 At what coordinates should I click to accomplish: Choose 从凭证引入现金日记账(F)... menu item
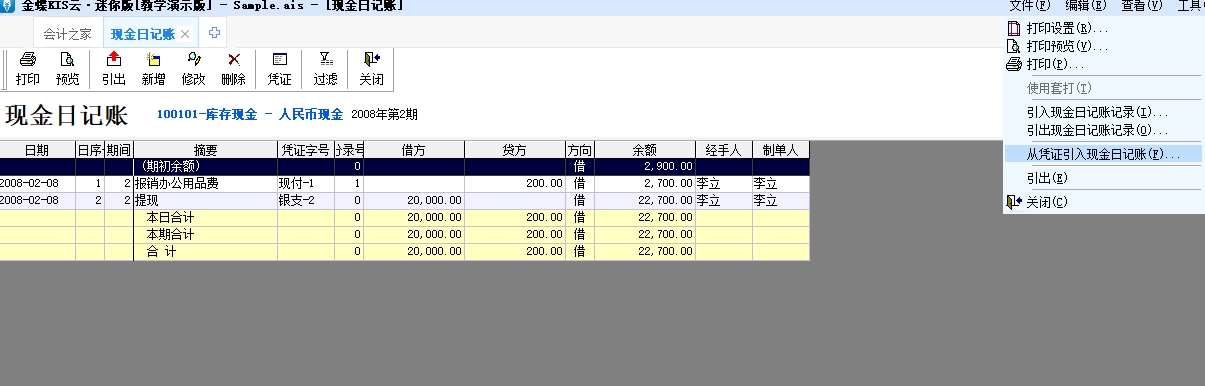(x=1105, y=154)
